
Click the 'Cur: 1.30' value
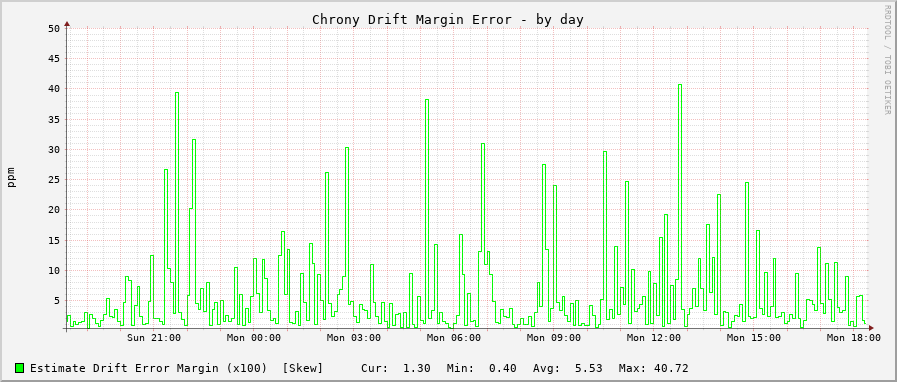click(396, 368)
